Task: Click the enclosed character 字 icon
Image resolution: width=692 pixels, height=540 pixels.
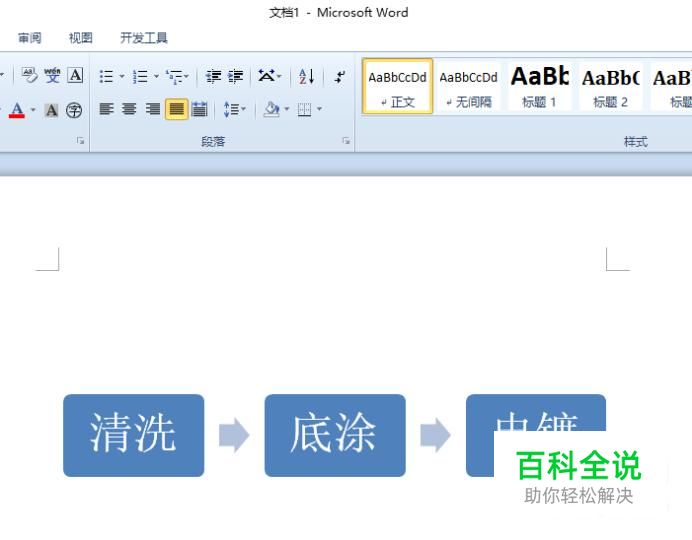Action: (74, 110)
